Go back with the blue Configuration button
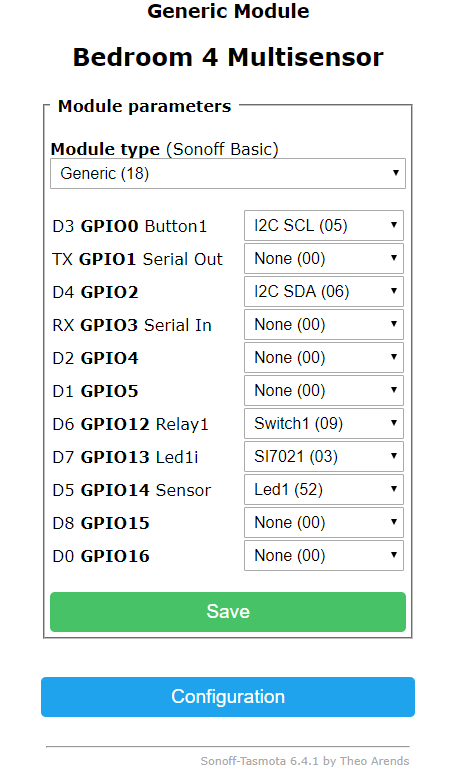 [228, 697]
